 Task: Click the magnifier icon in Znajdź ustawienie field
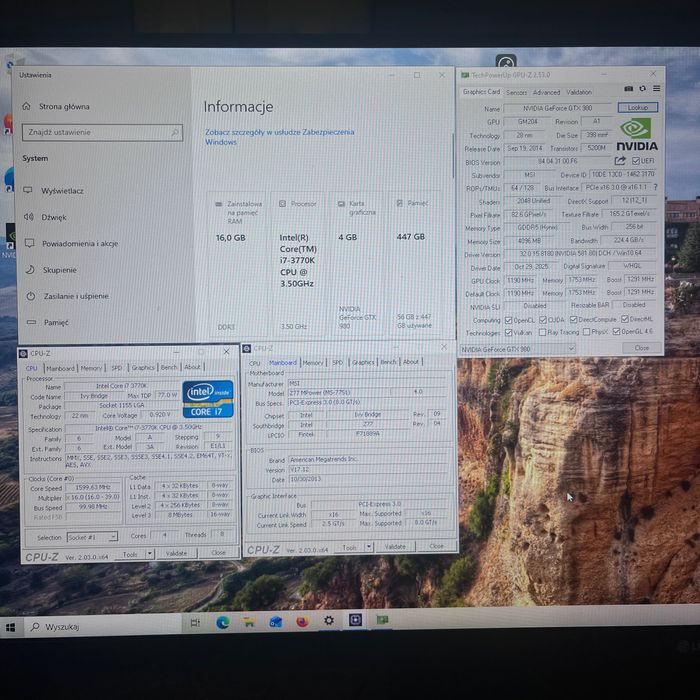tap(175, 132)
